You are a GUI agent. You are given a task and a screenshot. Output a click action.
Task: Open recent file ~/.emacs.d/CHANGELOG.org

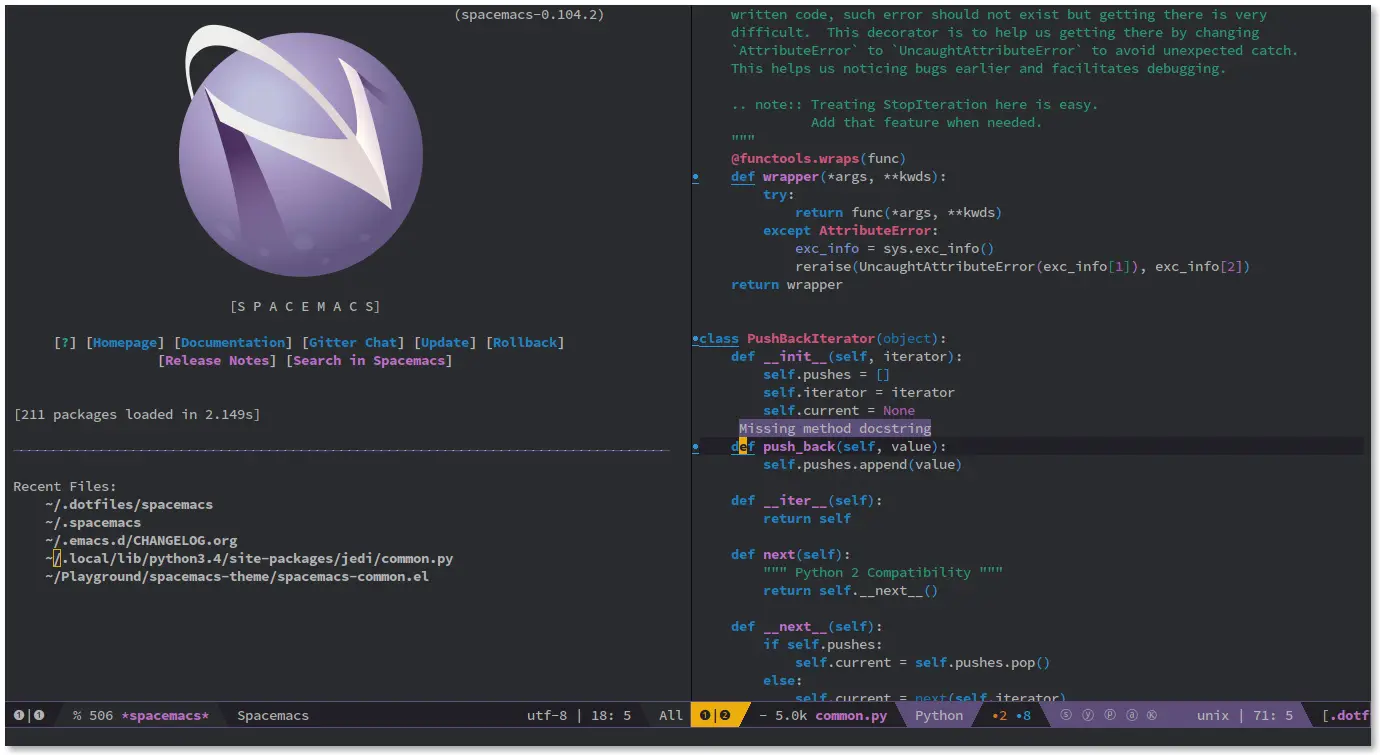[x=141, y=540]
